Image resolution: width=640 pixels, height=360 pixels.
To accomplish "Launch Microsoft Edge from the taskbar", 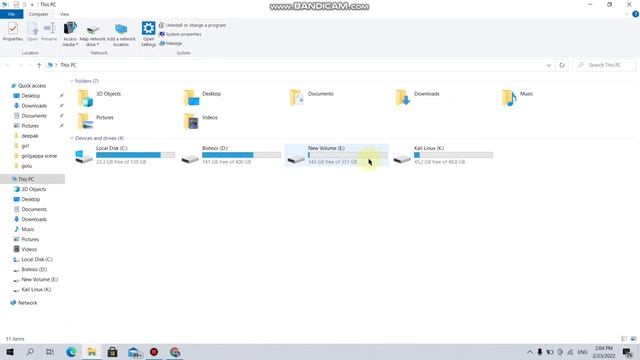I will [71, 352].
